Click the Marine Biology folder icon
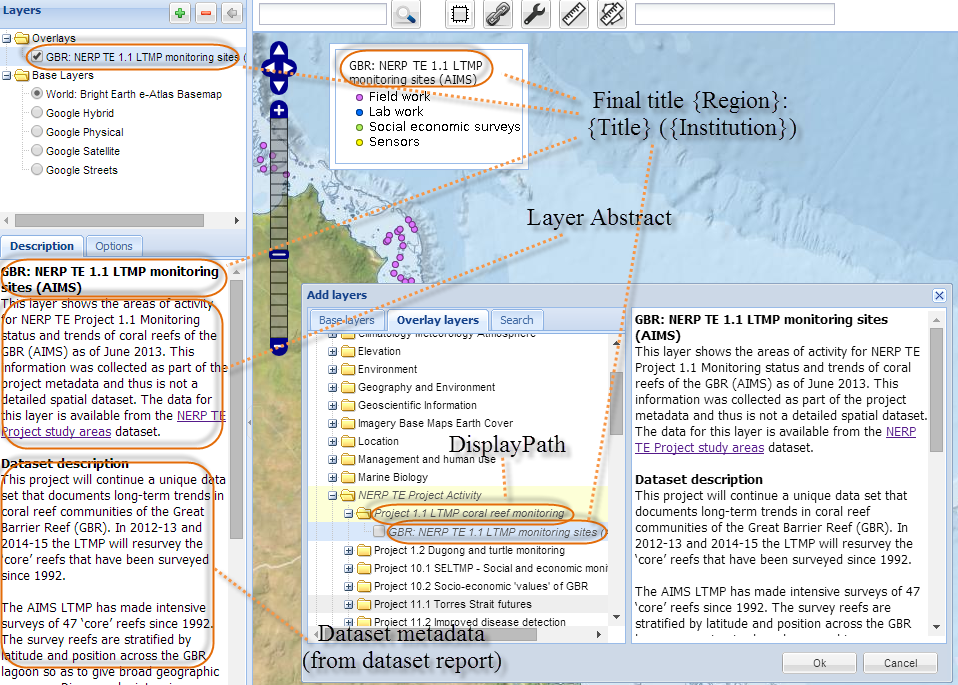The height and width of the screenshot is (685, 958). [x=348, y=477]
